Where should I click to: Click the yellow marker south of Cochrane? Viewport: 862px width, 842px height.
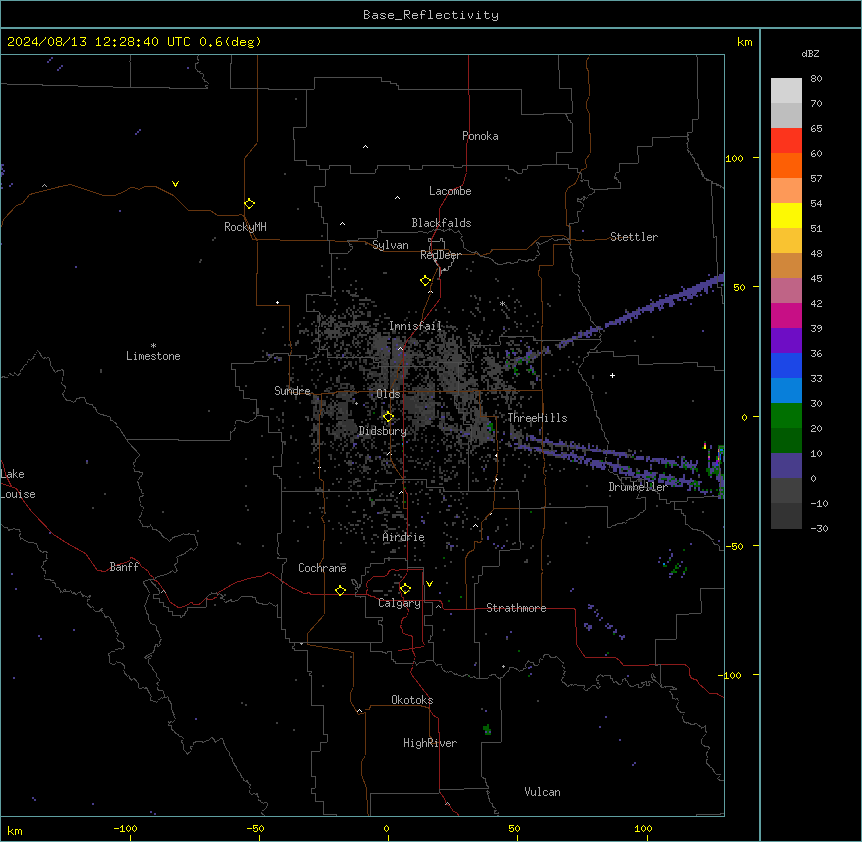[340, 590]
